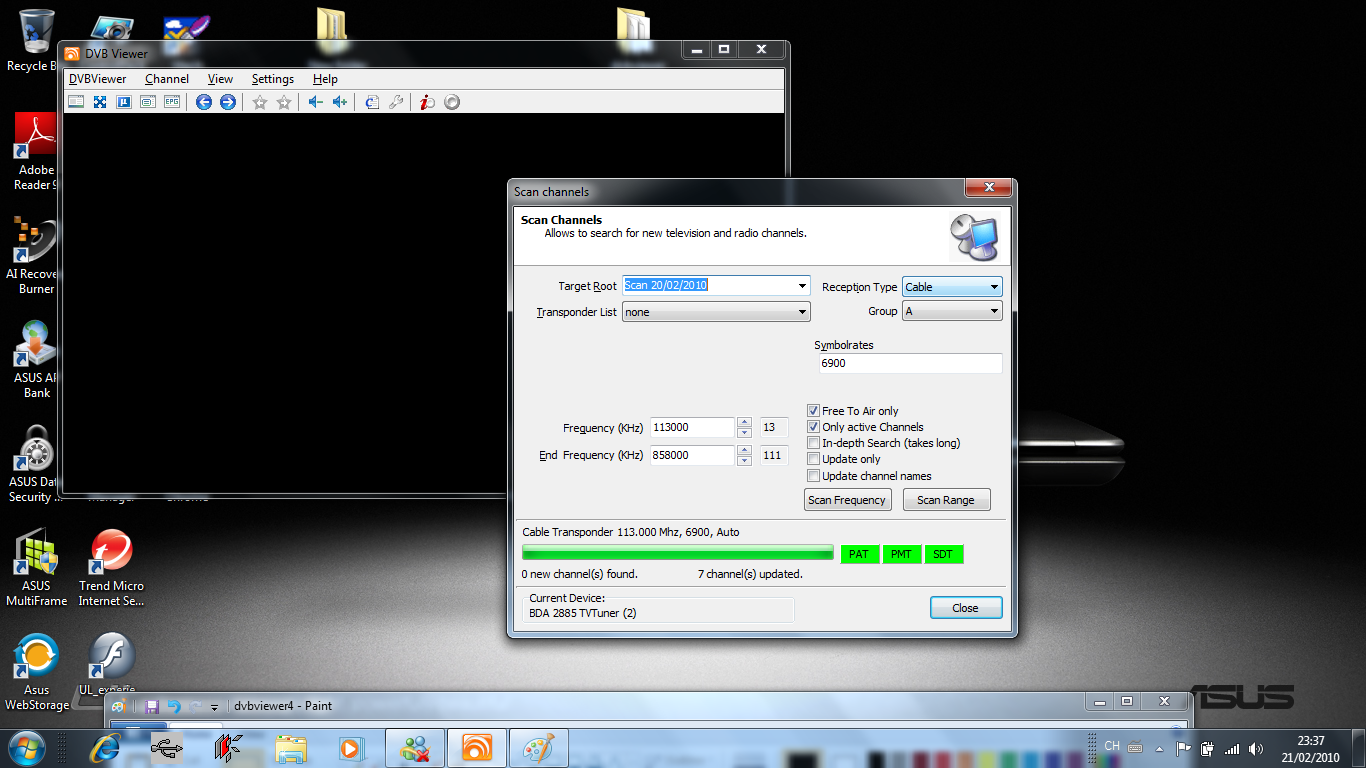Decrease volume with the speaker minus icon

pos(315,102)
